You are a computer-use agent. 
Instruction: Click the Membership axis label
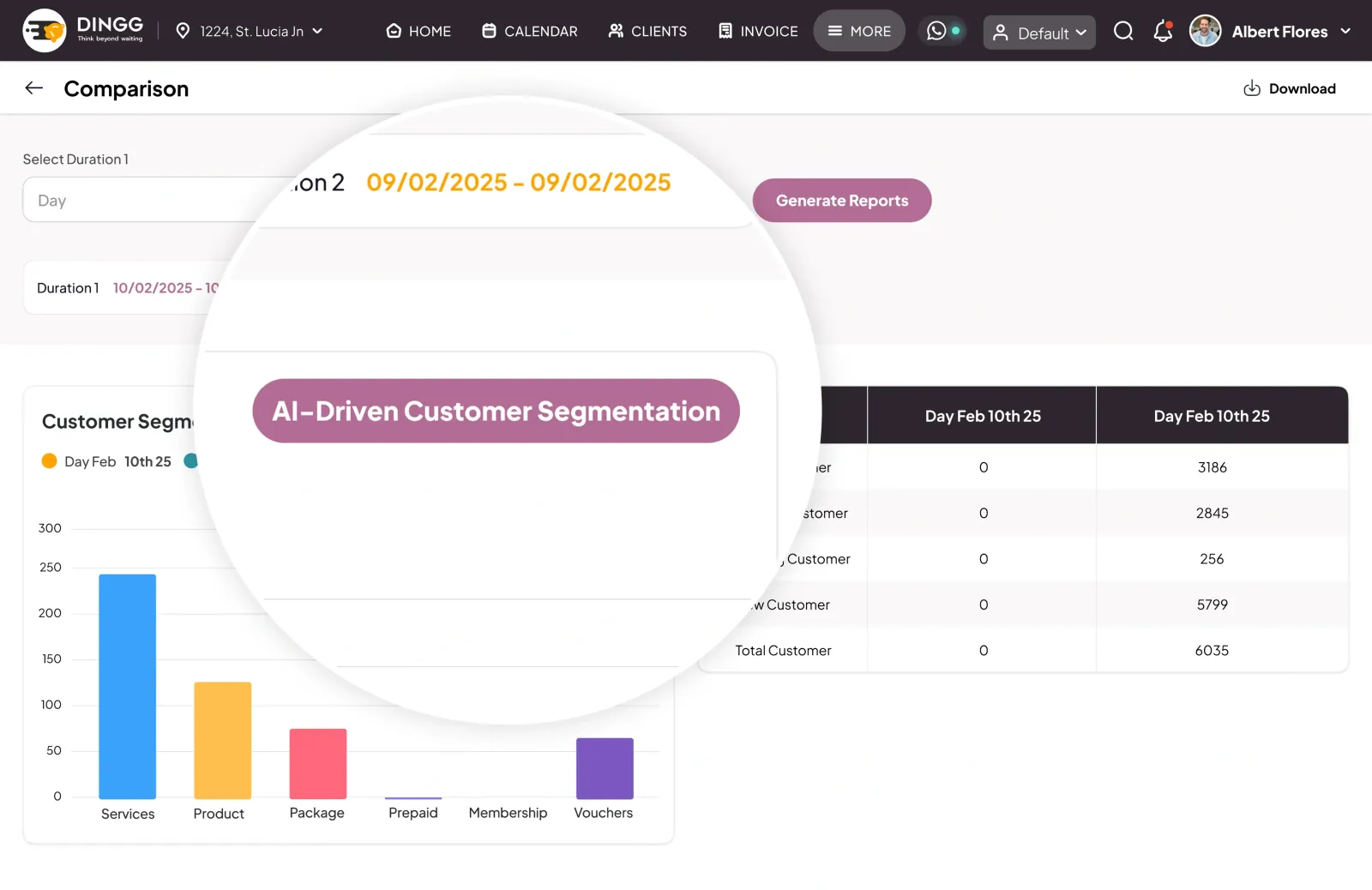[x=508, y=813]
